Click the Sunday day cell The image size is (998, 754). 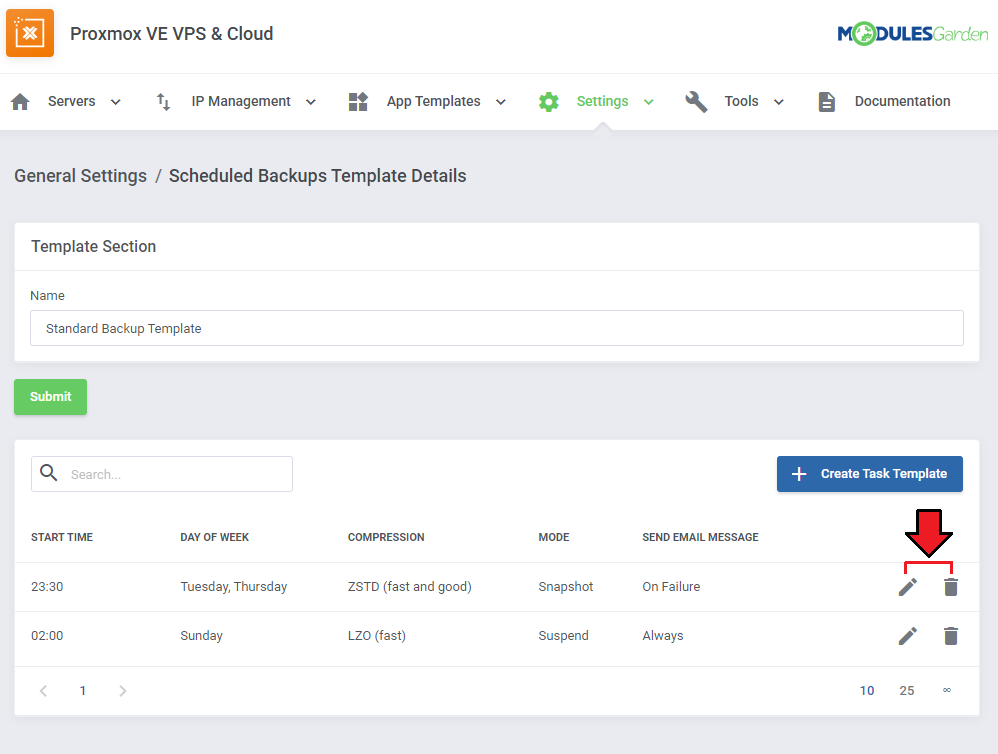point(201,636)
